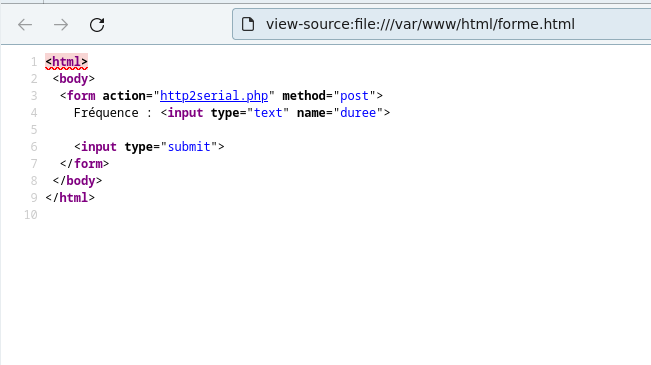Click the <body> opening tag on line 2
The width and height of the screenshot is (651, 365).
pos(73,79)
